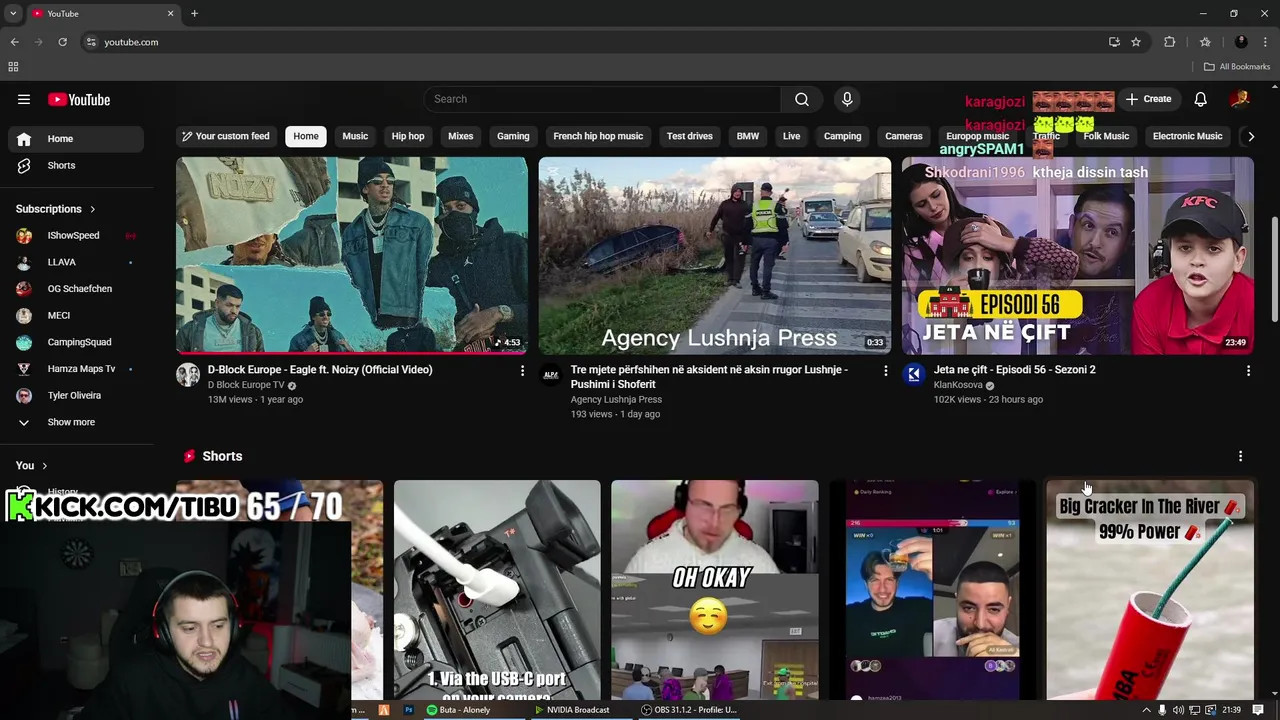This screenshot has height=720, width=1280.
Task: Open Shorts in sidebar
Action: point(76,165)
